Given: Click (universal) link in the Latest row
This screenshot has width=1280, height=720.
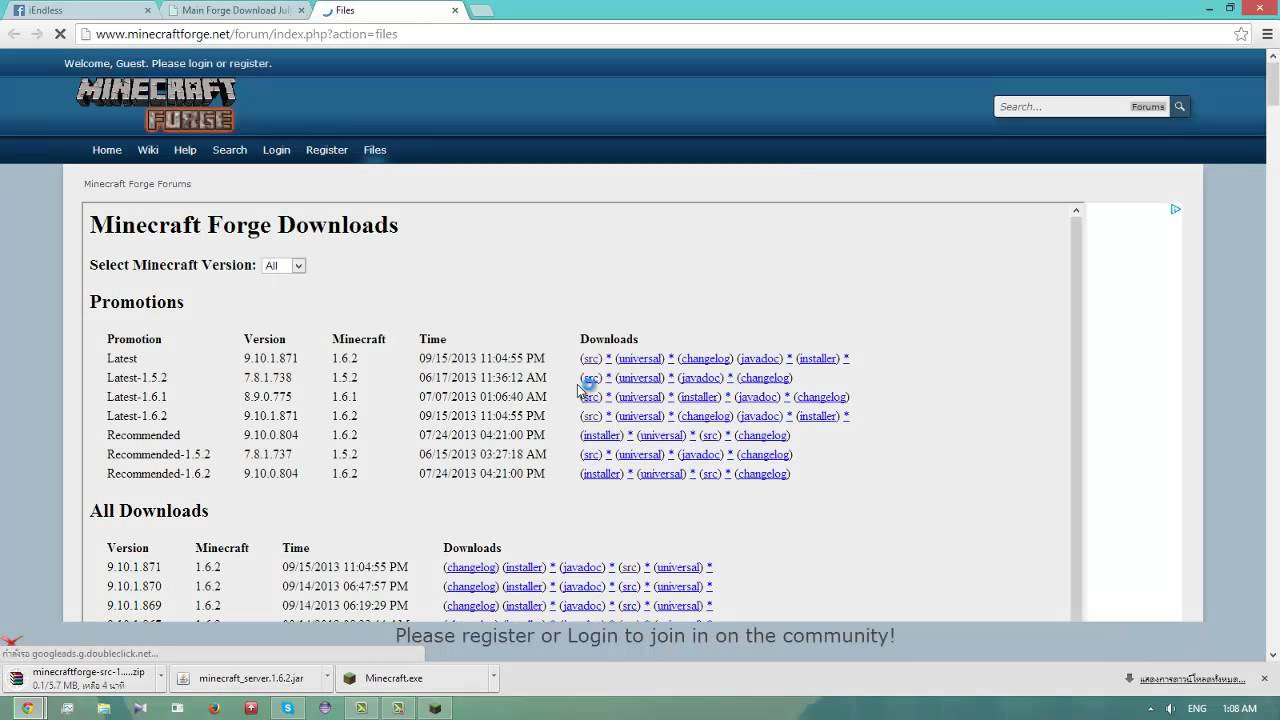Looking at the screenshot, I should click(640, 358).
